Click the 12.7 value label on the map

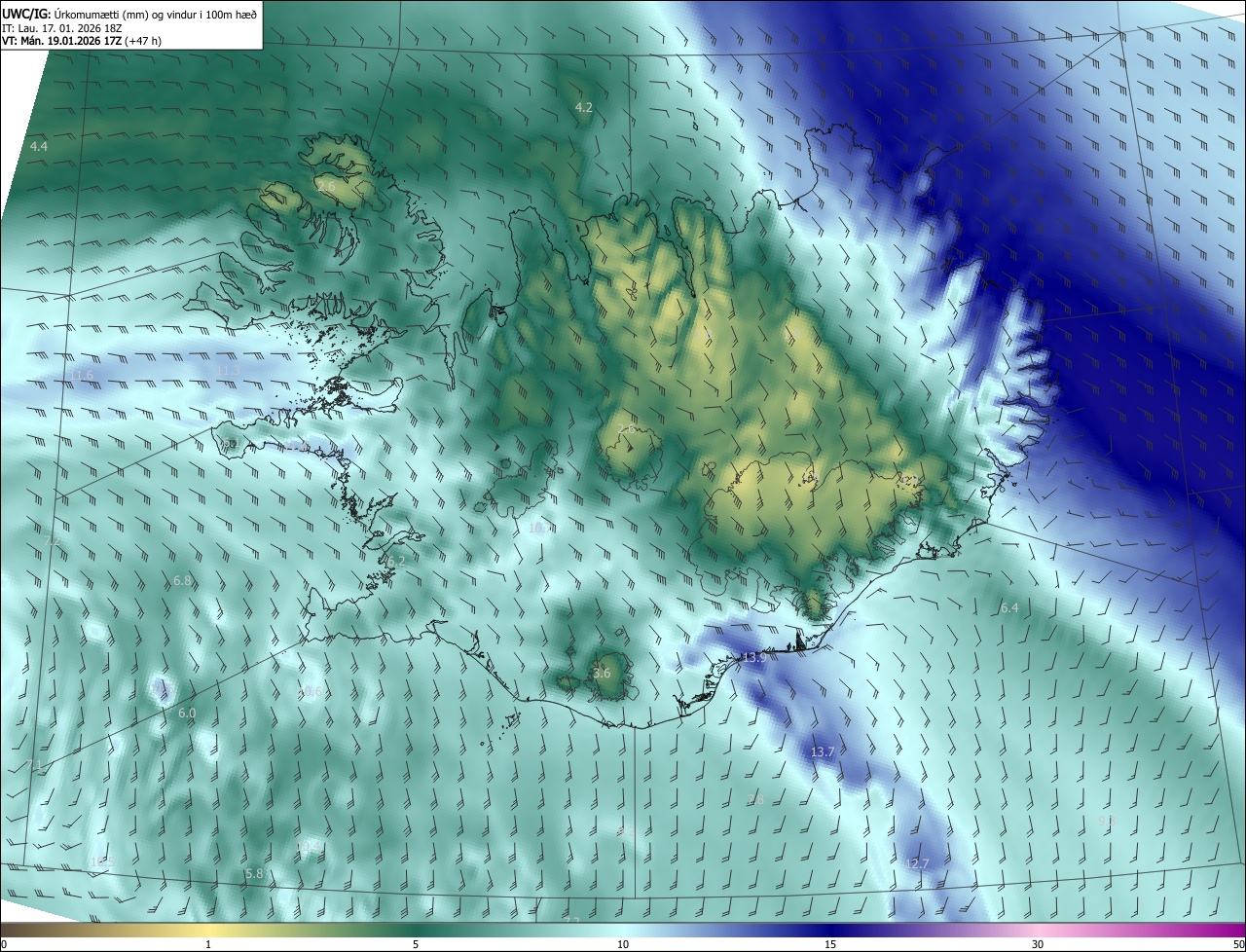tap(917, 863)
